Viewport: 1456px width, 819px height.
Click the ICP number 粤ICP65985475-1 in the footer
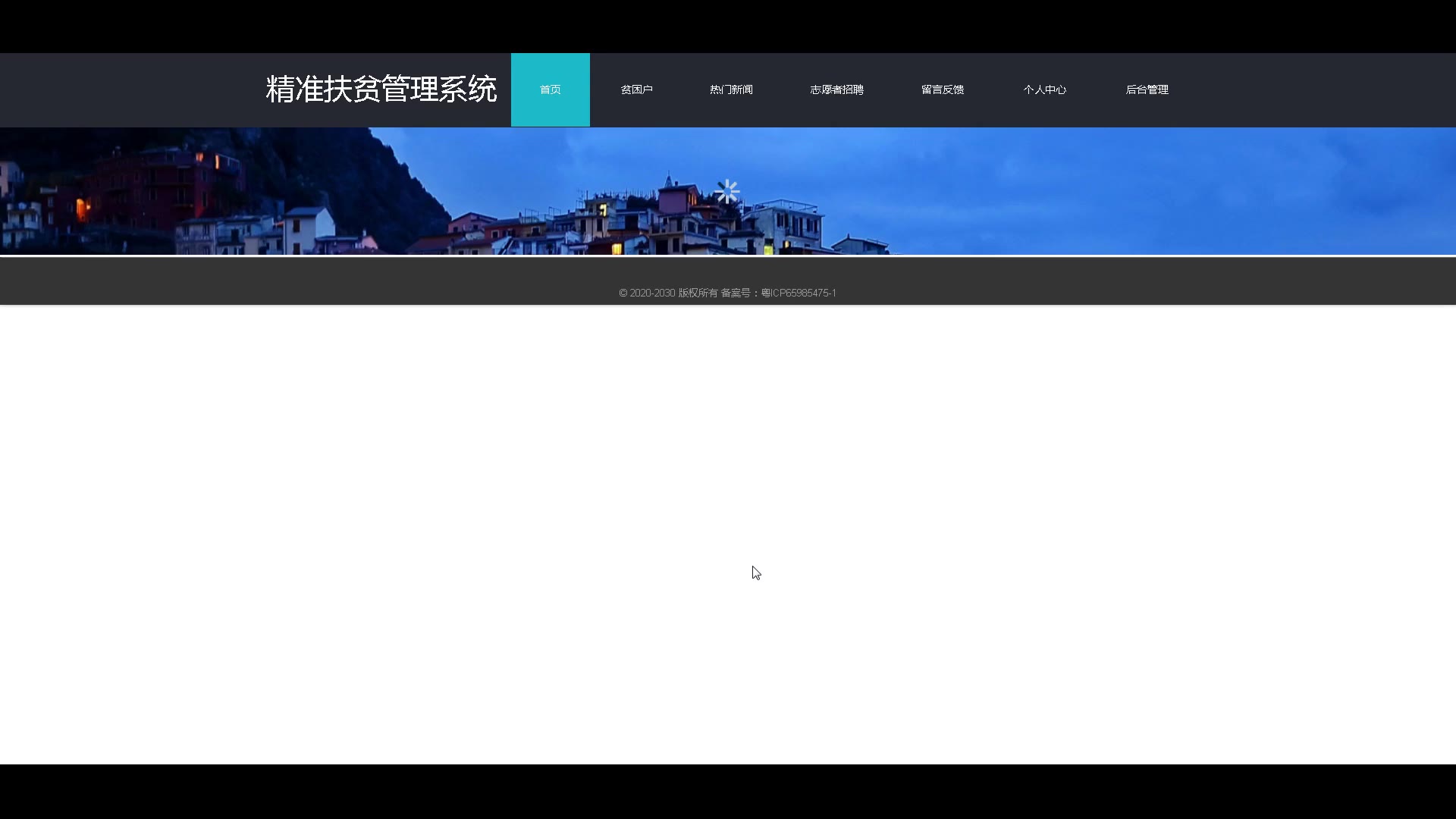799,293
